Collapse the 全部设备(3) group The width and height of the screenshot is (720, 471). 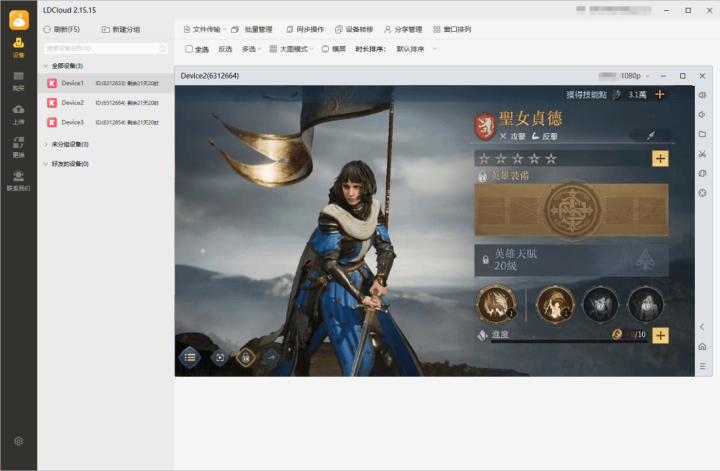pos(45,66)
